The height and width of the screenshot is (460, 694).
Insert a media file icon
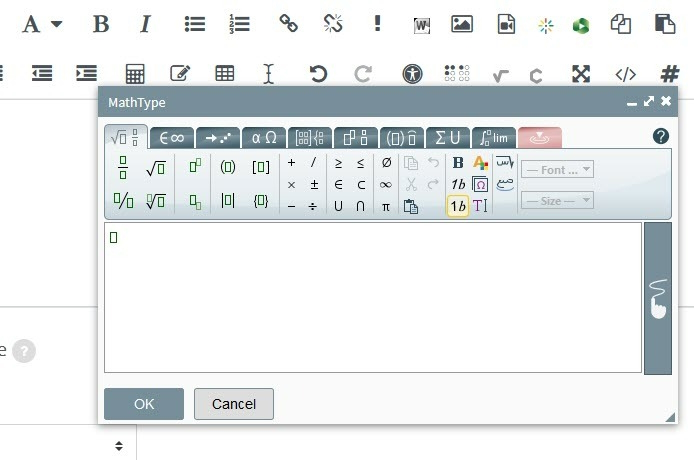[x=506, y=24]
